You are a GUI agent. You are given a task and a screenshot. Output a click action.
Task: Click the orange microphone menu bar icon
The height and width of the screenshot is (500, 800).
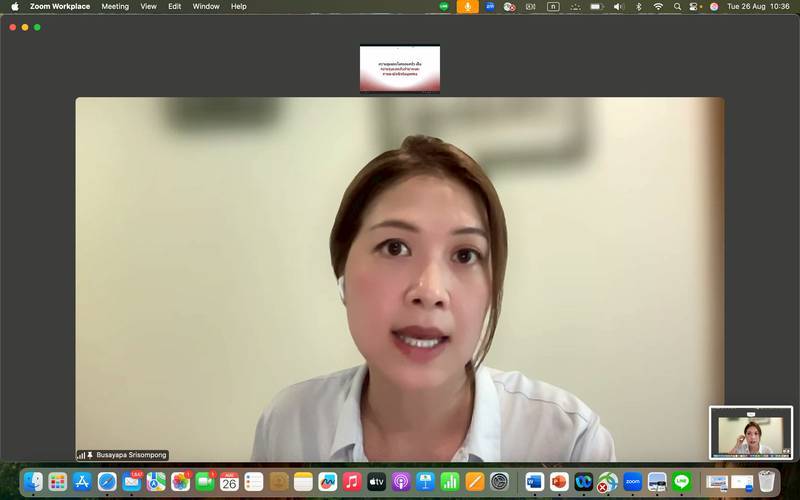pos(467,6)
